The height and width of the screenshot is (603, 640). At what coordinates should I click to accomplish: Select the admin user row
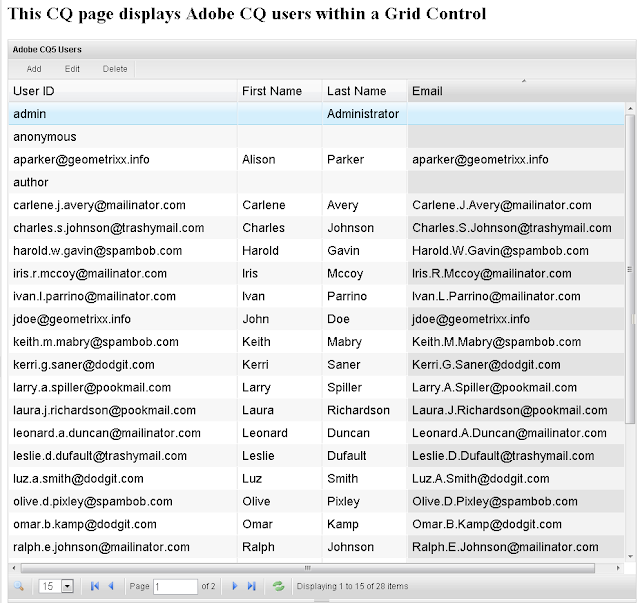pos(316,114)
